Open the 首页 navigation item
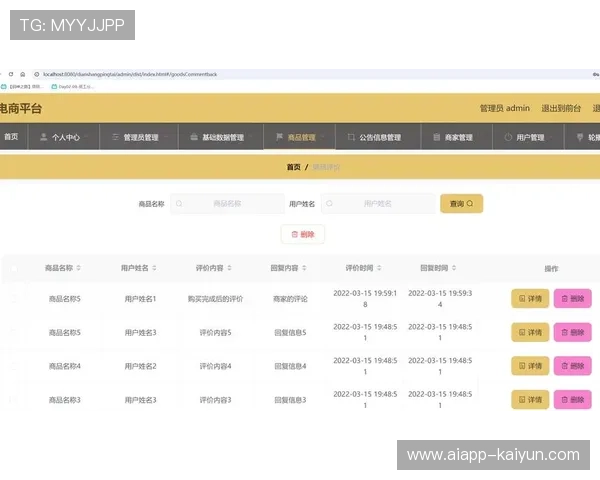Screen dimensions: 600x480 (11, 137)
